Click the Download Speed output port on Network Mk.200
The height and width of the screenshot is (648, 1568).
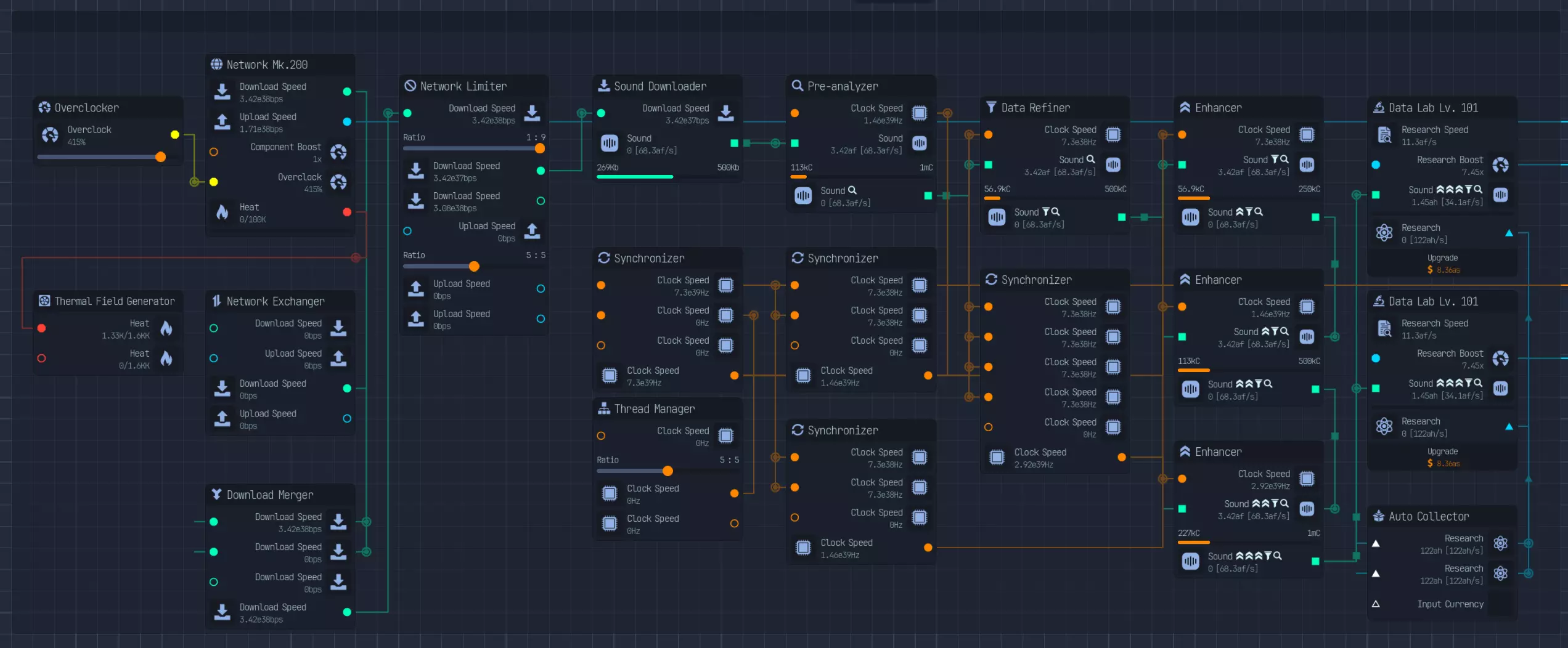(347, 92)
